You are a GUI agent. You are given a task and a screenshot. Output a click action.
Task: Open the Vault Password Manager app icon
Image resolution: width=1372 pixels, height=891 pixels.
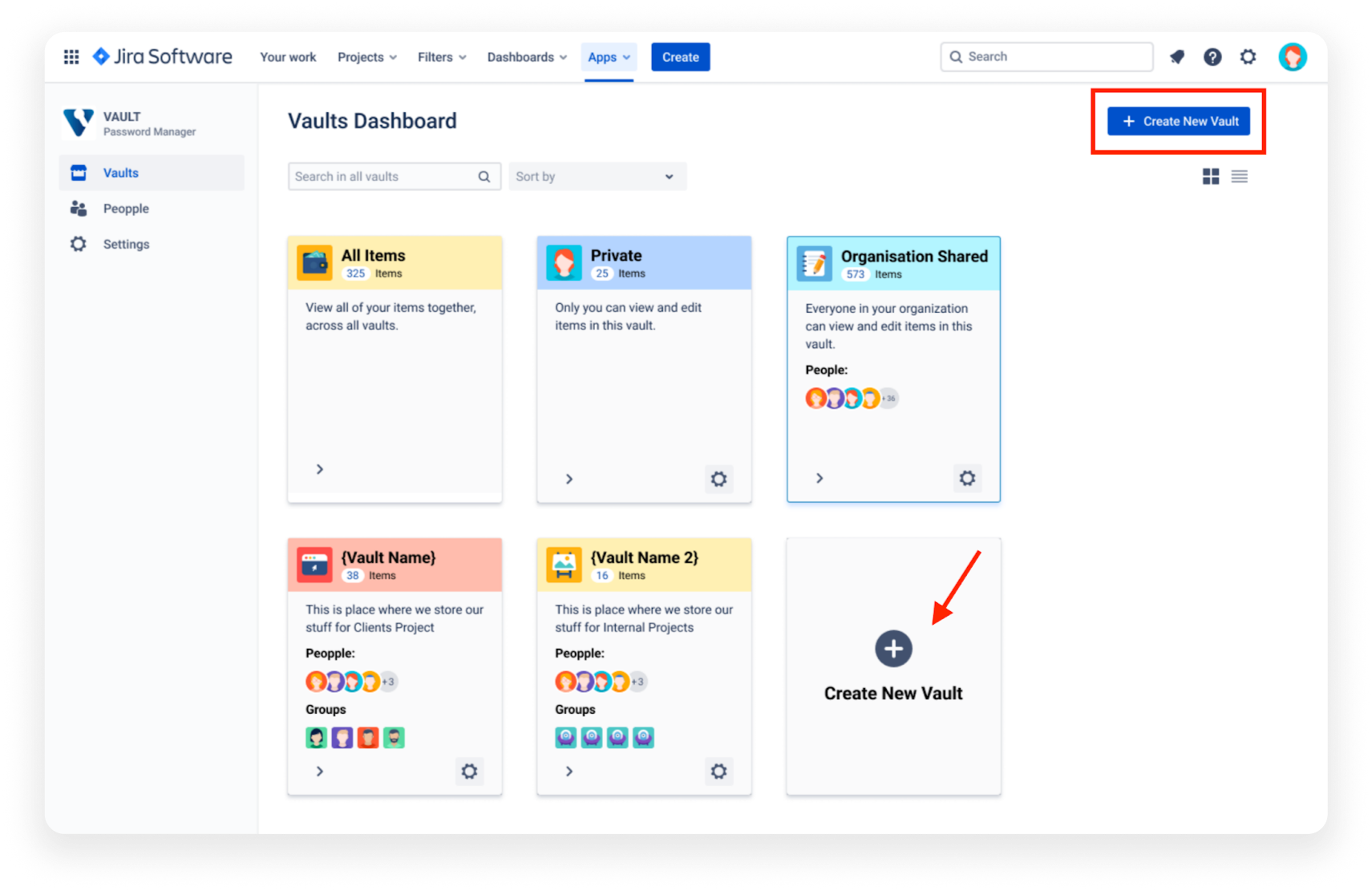tap(79, 123)
